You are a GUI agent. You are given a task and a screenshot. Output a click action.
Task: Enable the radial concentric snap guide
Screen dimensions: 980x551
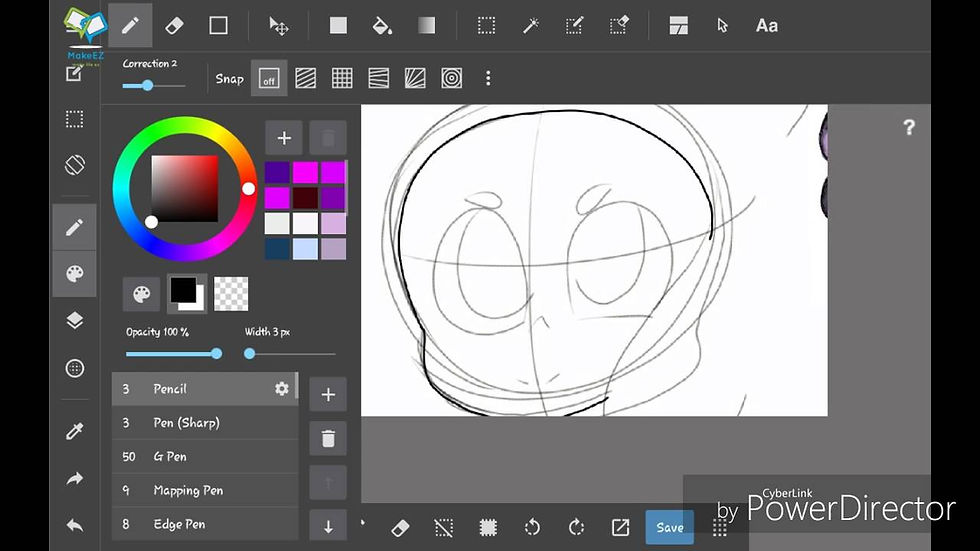click(x=451, y=78)
